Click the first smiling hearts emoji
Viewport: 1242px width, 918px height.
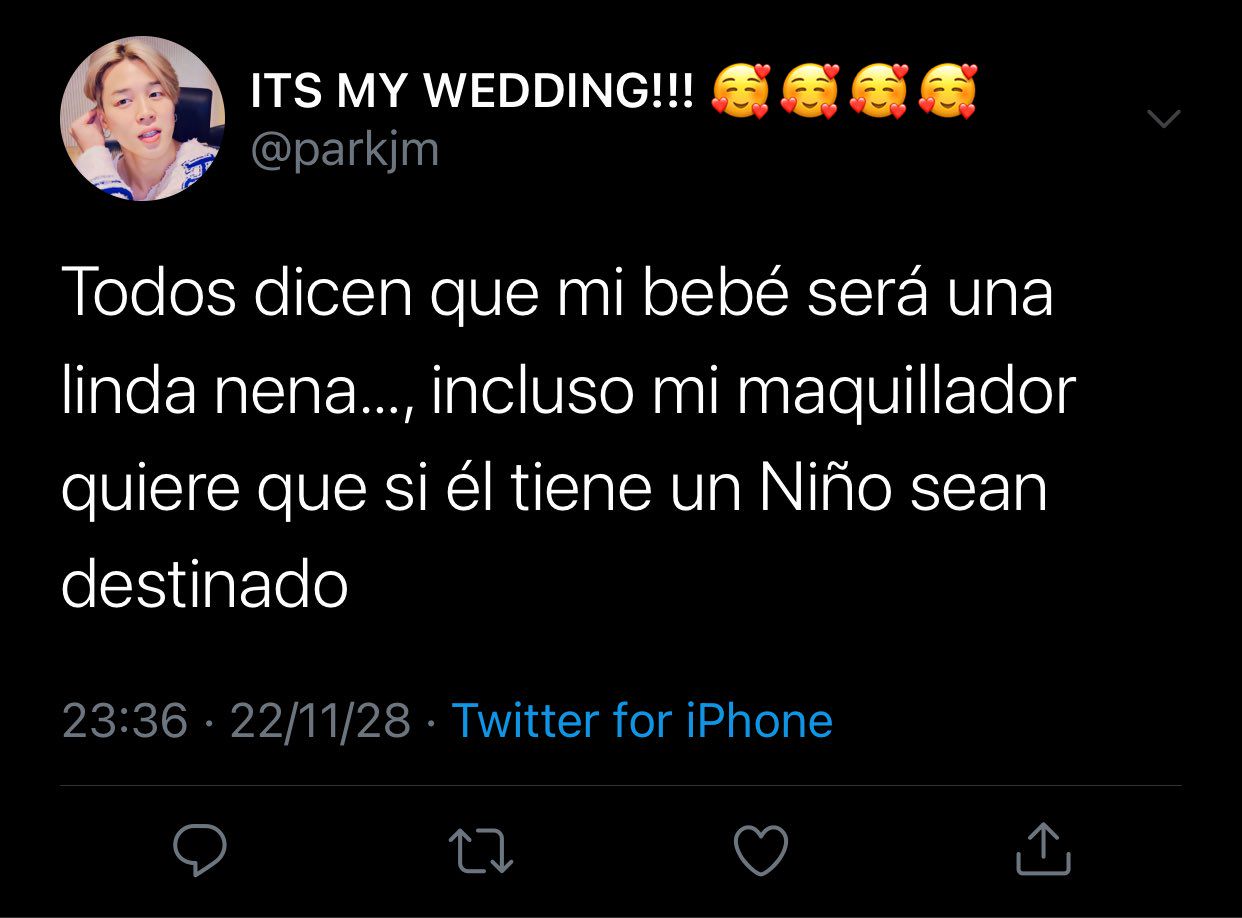point(741,92)
